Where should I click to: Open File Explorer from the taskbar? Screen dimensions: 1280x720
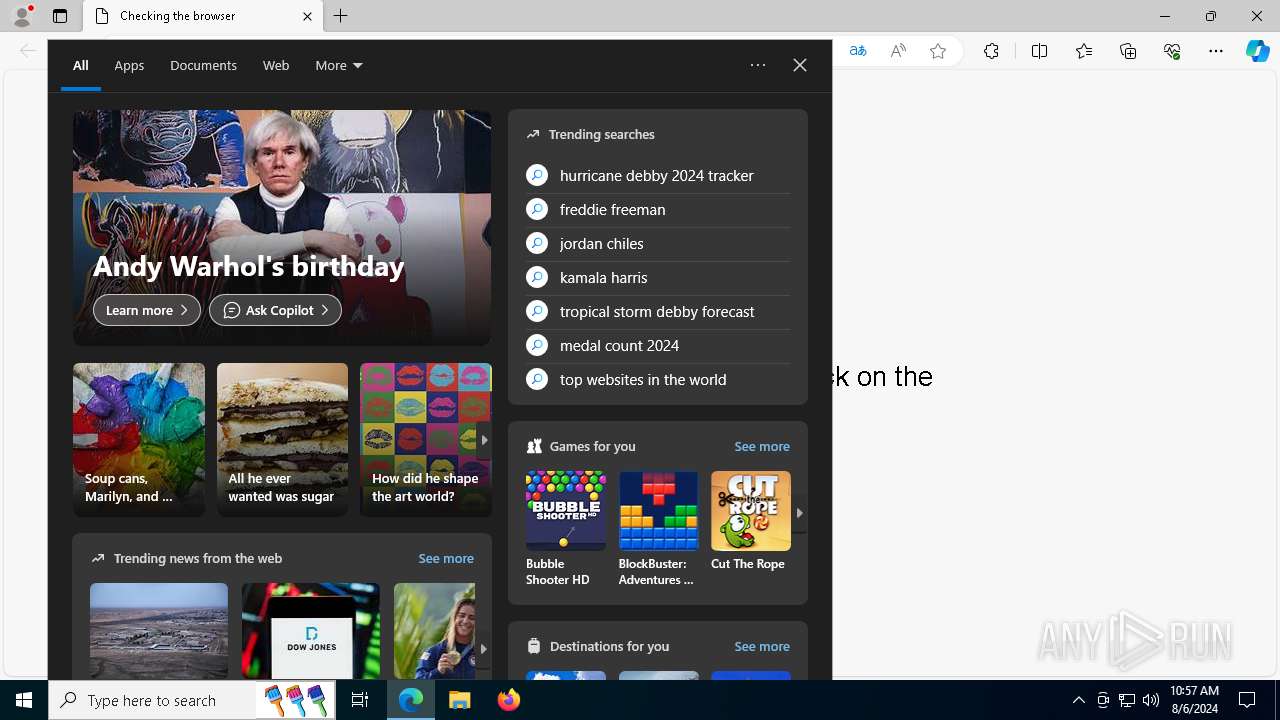(x=460, y=700)
